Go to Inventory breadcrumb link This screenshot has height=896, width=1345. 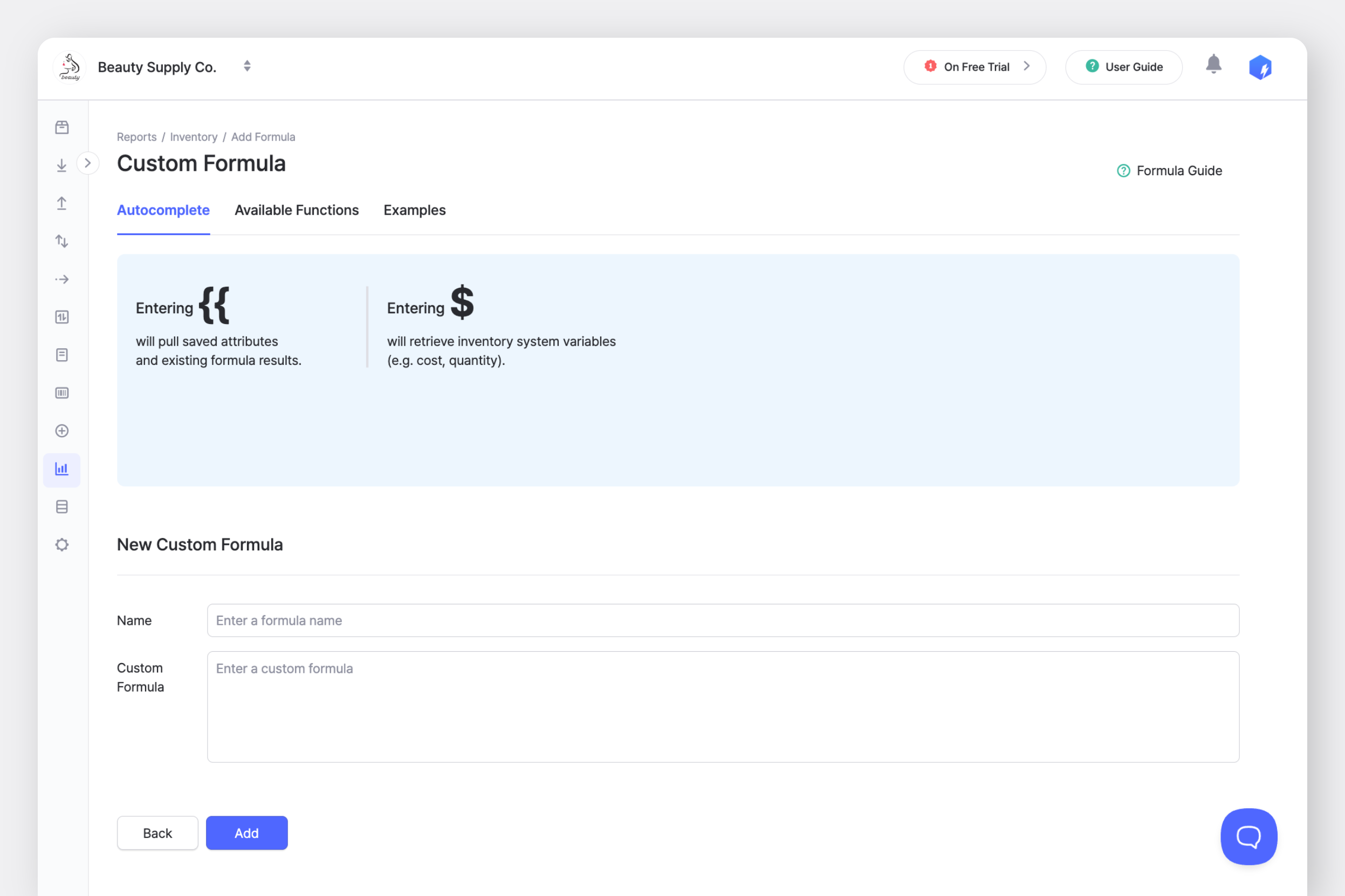tap(193, 137)
